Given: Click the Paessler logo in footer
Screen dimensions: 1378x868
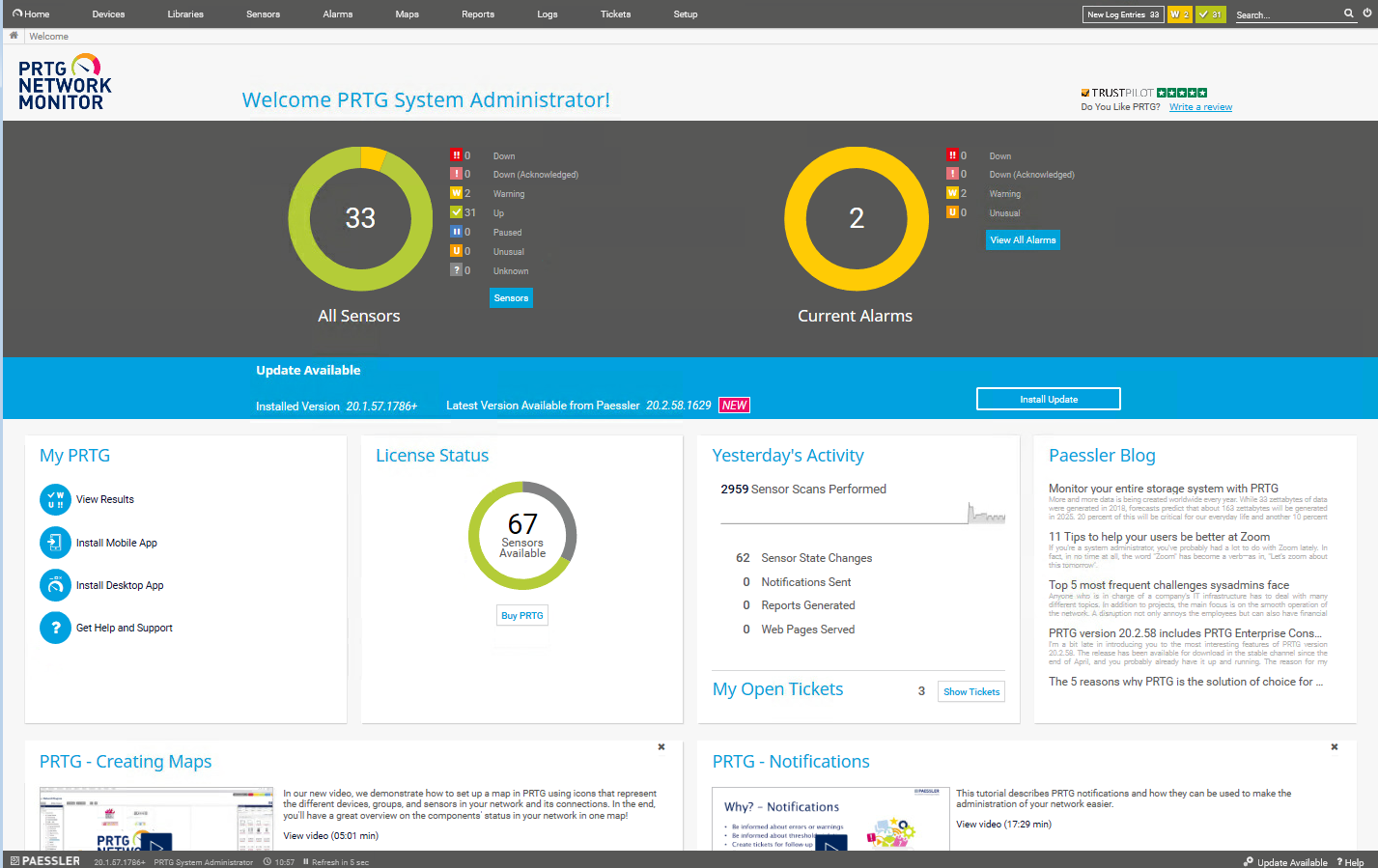Looking at the screenshot, I should click(45, 860).
